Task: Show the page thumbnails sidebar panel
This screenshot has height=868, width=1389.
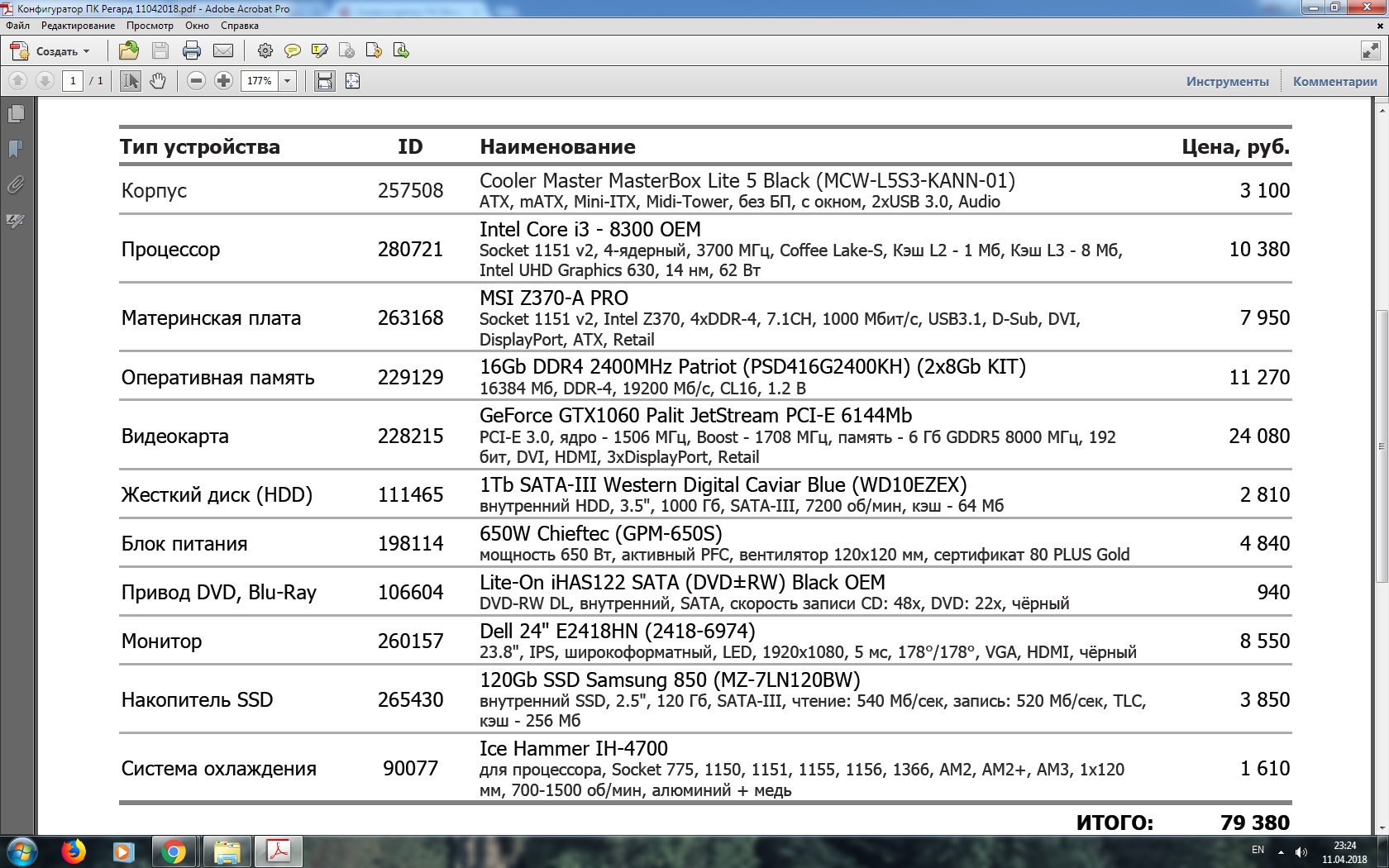Action: [16, 113]
